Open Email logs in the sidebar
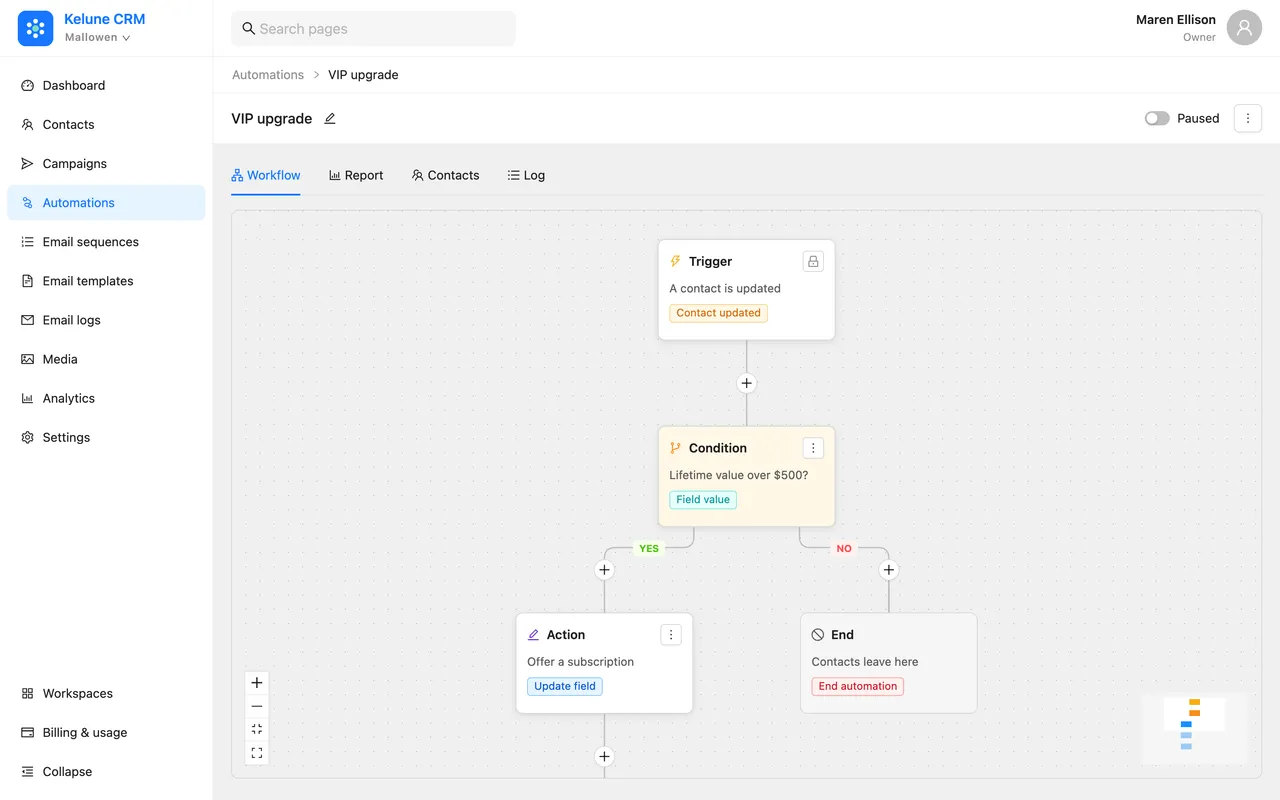Viewport: 1280px width, 800px height. point(106,320)
